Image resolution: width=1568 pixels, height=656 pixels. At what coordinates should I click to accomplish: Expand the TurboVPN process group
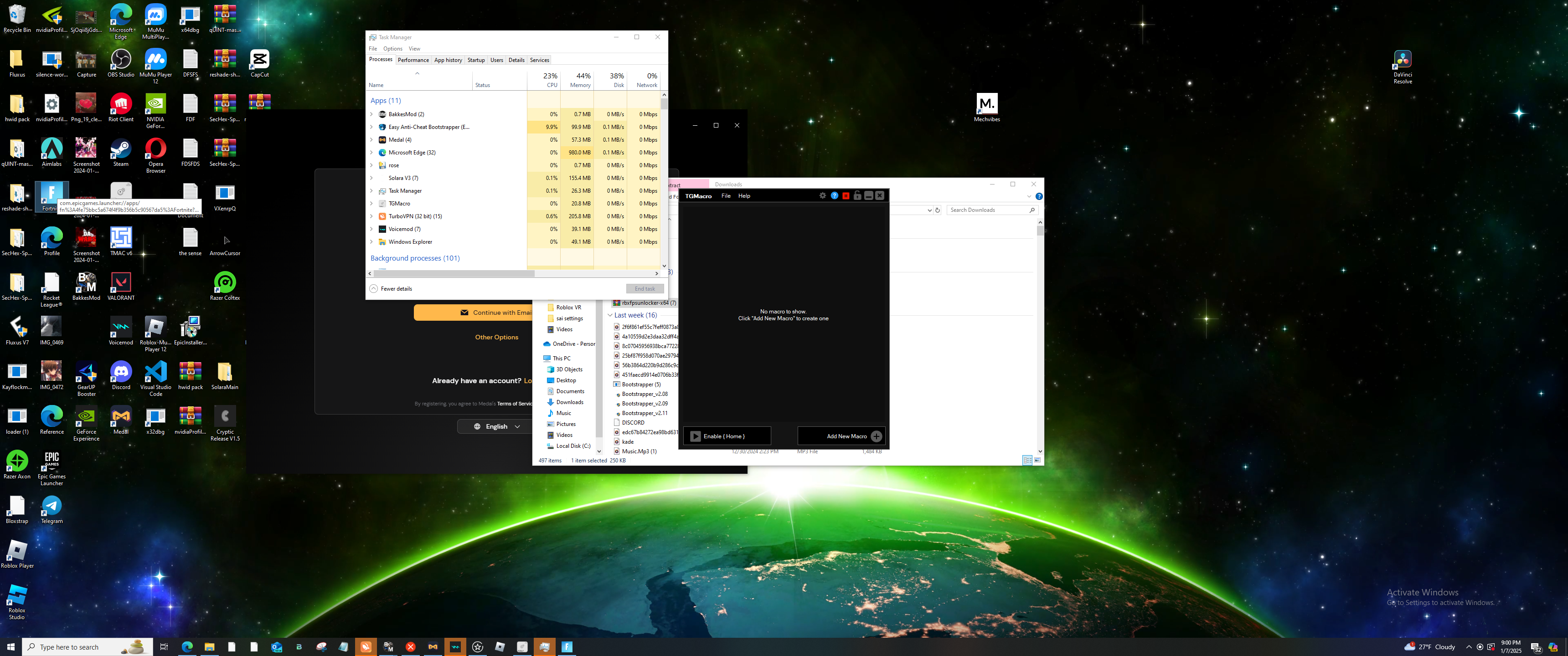click(x=371, y=217)
